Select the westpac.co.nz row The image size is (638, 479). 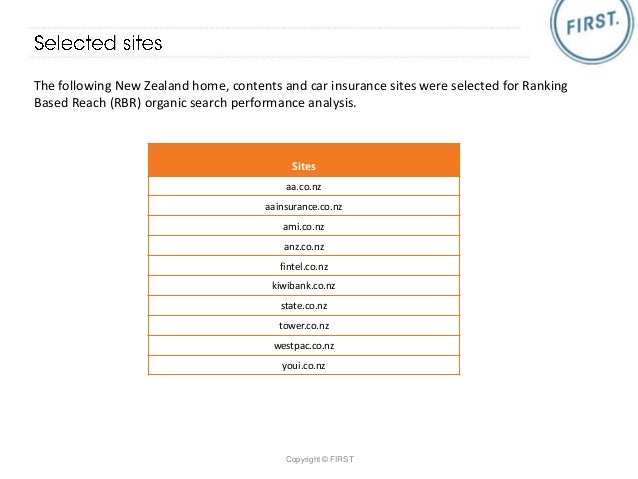click(304, 346)
